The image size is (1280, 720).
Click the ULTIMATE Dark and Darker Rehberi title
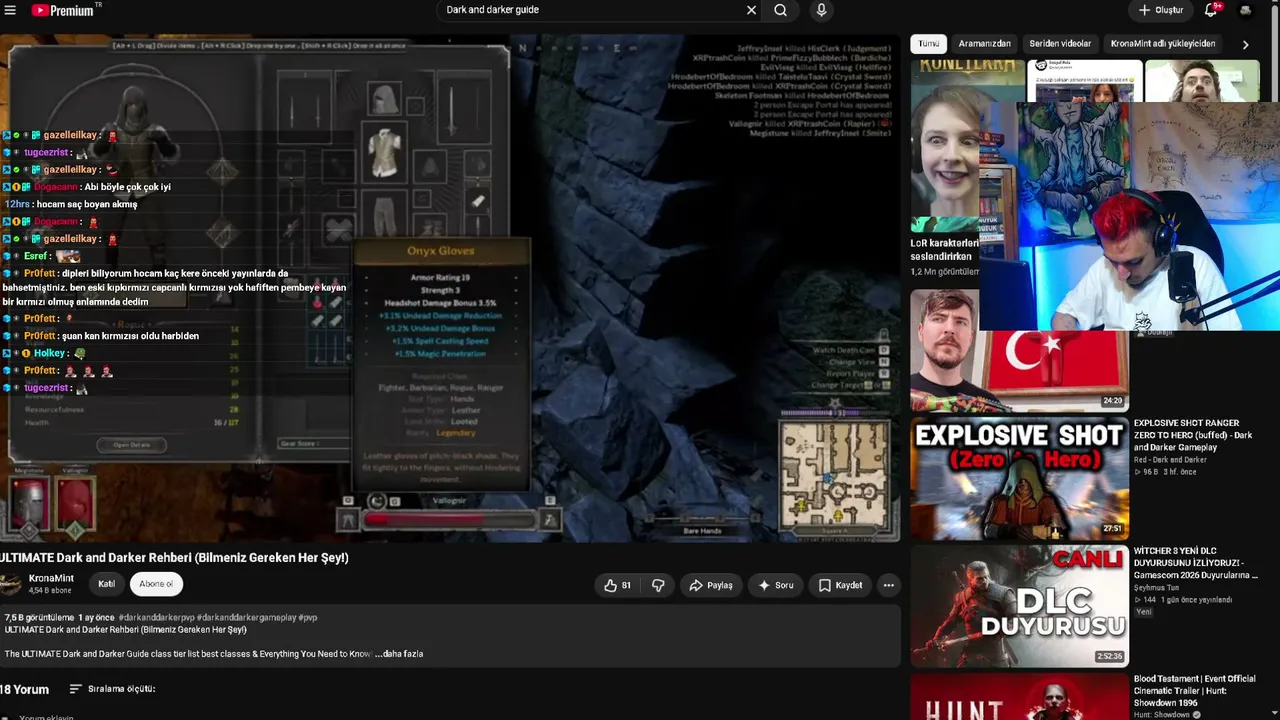point(174,558)
